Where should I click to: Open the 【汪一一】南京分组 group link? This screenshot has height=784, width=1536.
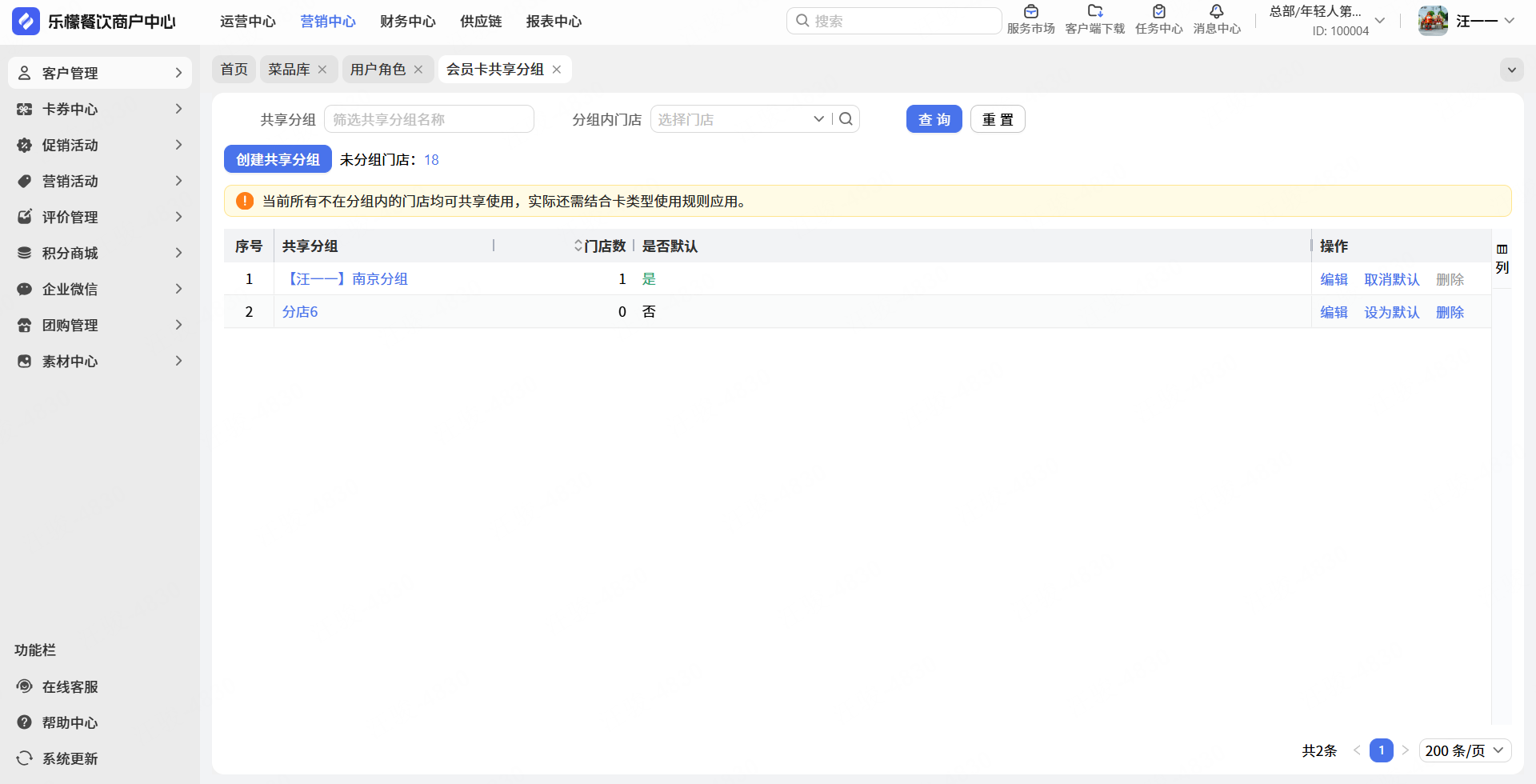point(345,279)
